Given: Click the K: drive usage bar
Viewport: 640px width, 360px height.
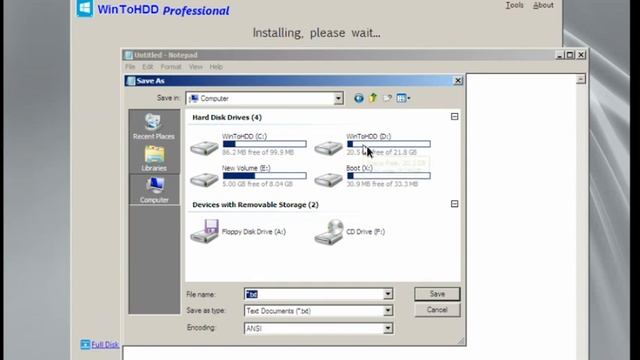Looking at the screenshot, I should coord(389,176).
